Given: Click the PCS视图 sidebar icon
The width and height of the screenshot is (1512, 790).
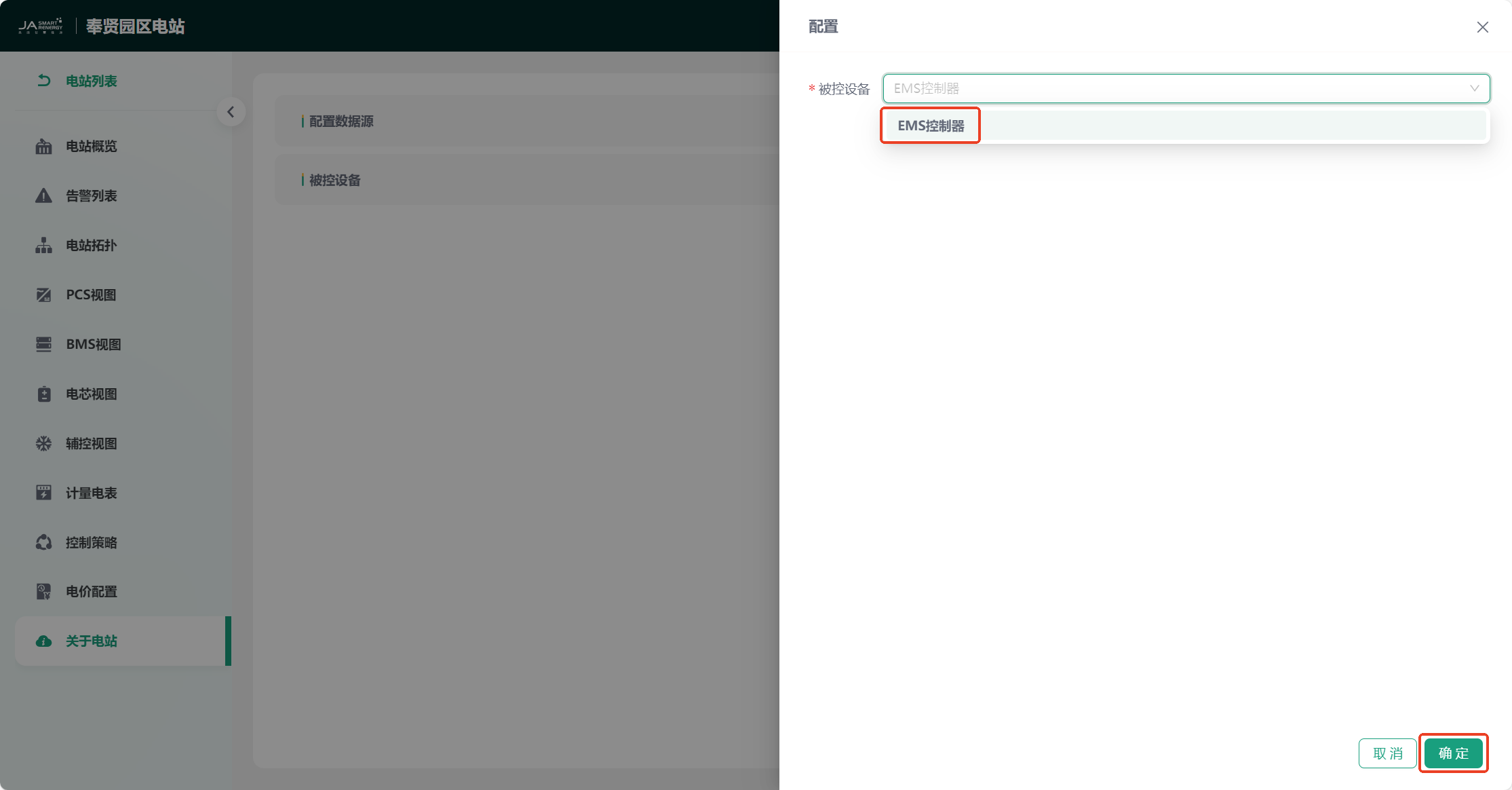Looking at the screenshot, I should [x=43, y=295].
